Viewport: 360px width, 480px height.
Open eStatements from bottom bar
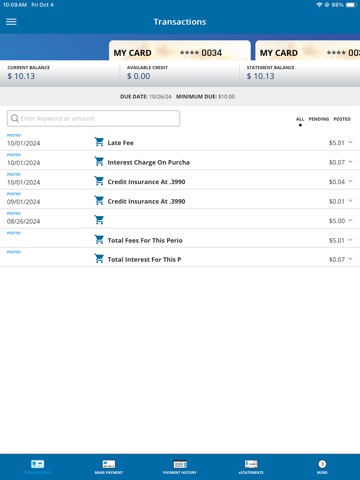pyautogui.click(x=251, y=467)
